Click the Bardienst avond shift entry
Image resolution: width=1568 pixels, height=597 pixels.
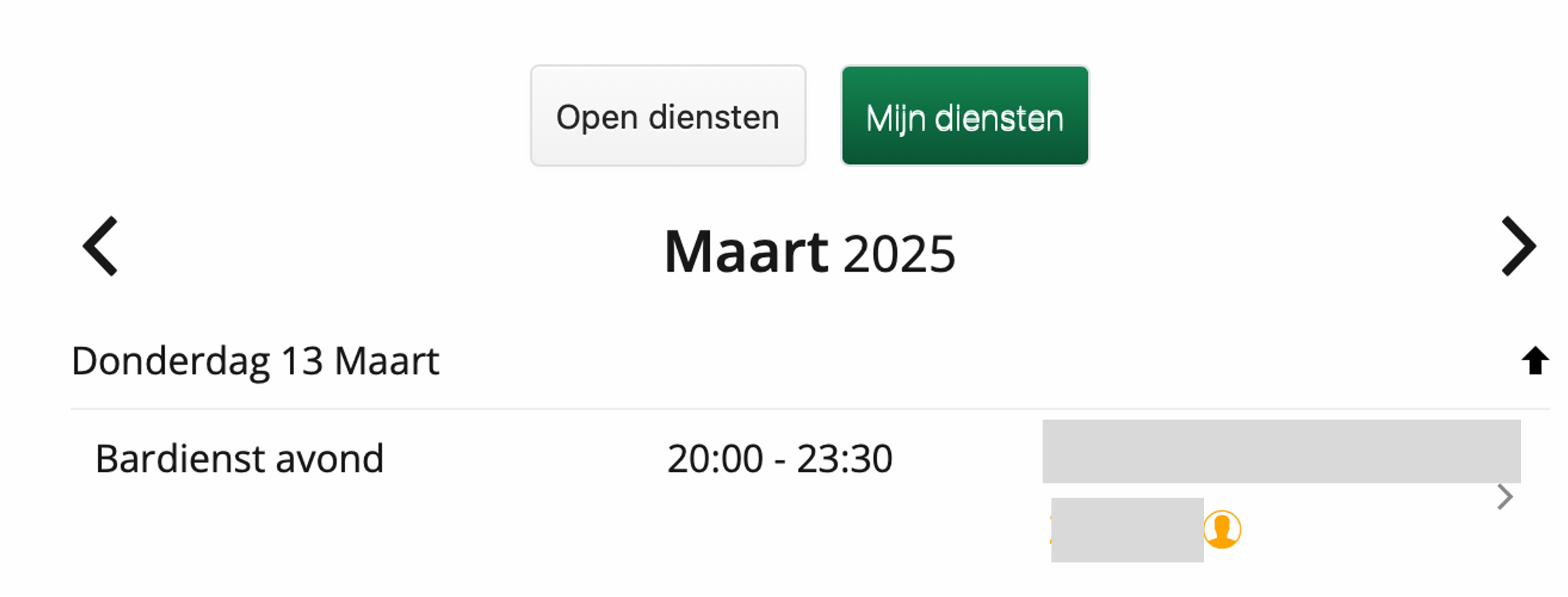[240, 458]
